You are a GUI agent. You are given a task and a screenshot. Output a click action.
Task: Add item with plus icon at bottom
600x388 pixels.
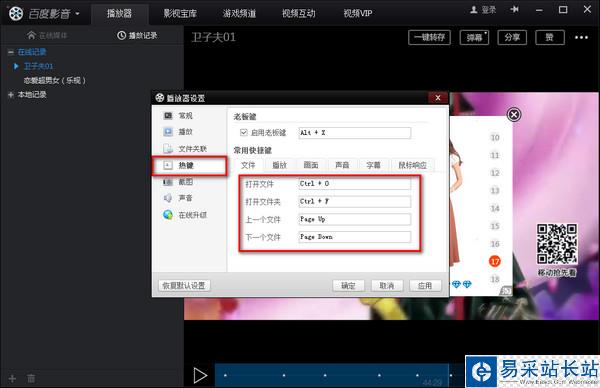[12, 379]
